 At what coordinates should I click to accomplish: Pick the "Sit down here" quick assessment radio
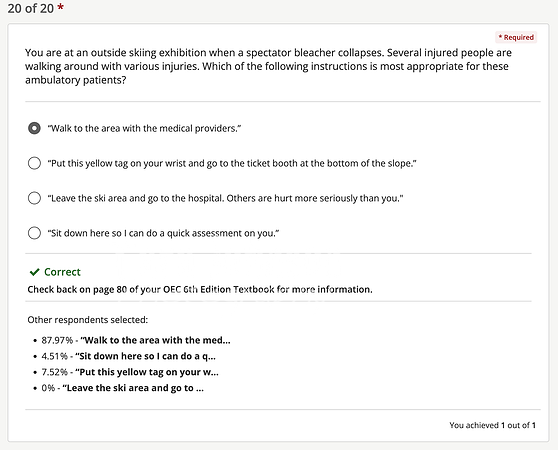[34, 233]
